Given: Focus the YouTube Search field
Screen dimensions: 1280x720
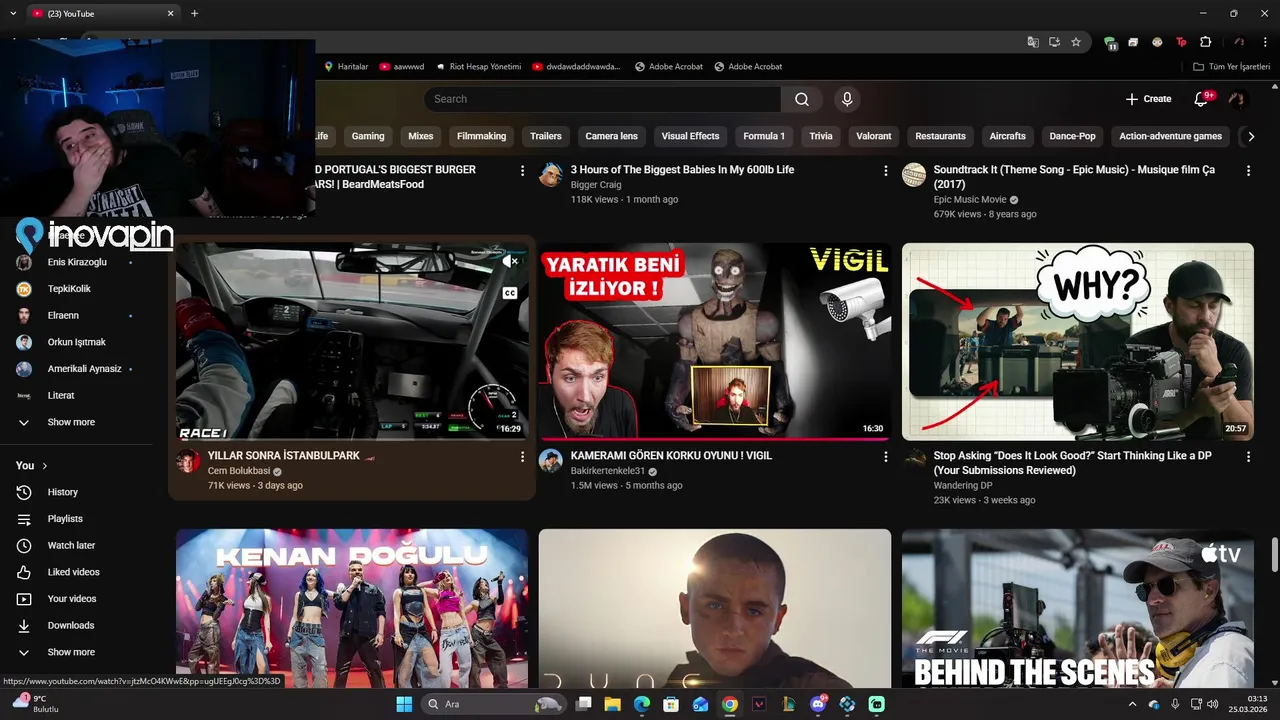Looking at the screenshot, I should (602, 99).
